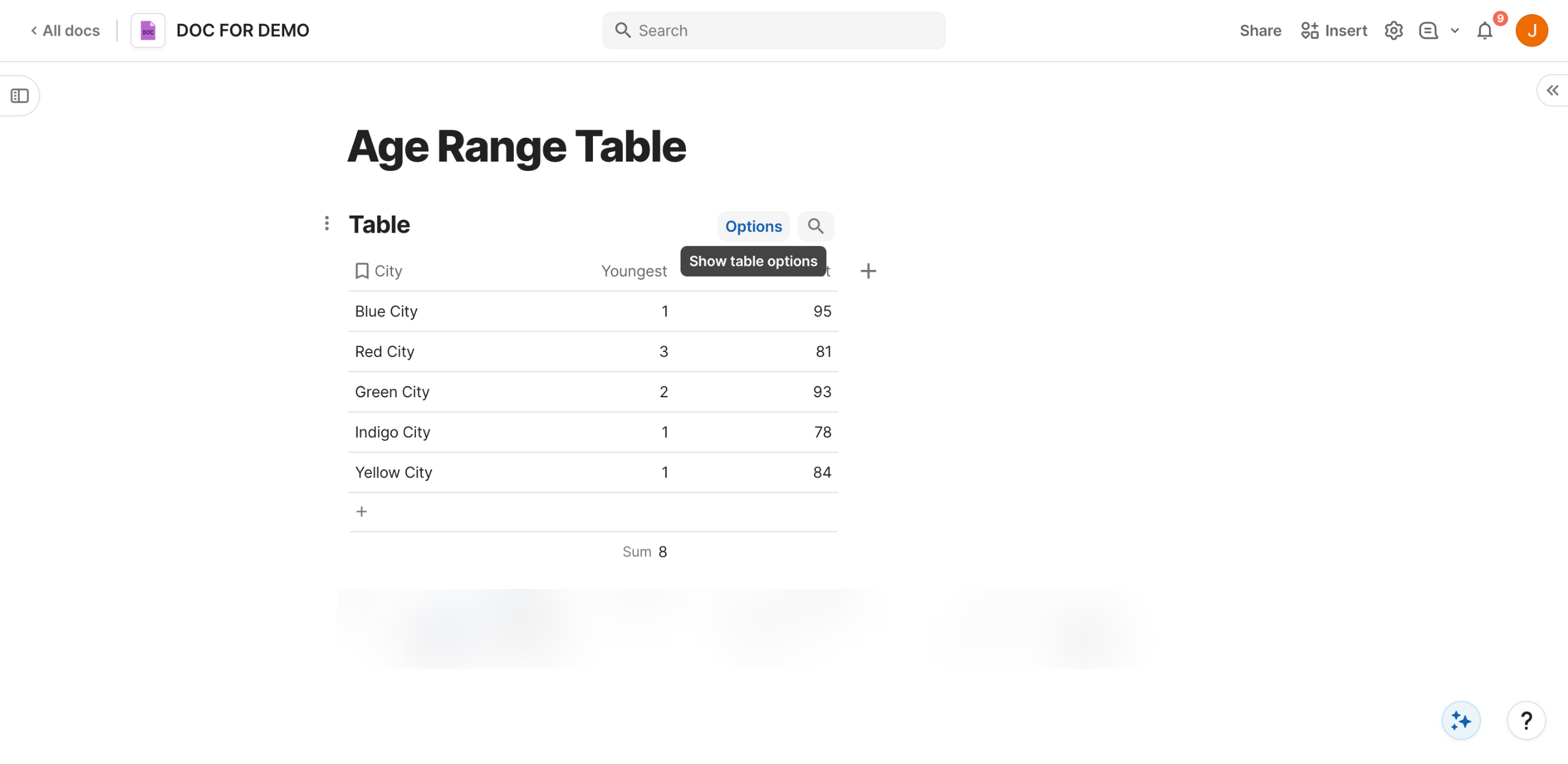This screenshot has width=1568, height=764.
Task: Expand the right panel with double chevron
Action: [x=1552, y=91]
